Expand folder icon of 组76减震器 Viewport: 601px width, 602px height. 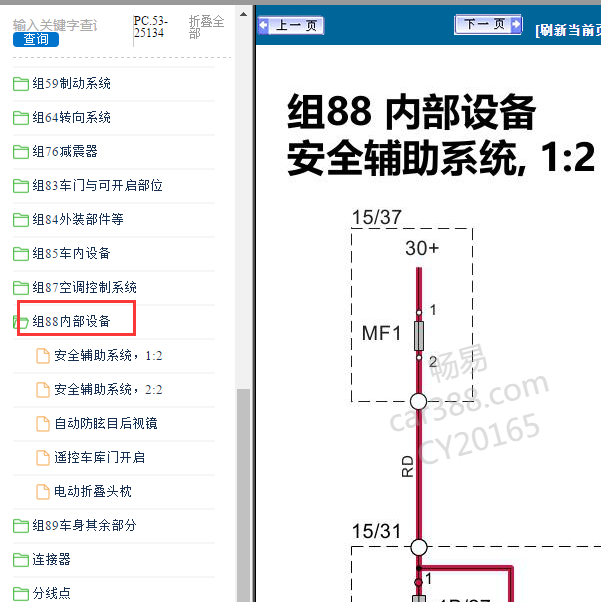(21, 152)
